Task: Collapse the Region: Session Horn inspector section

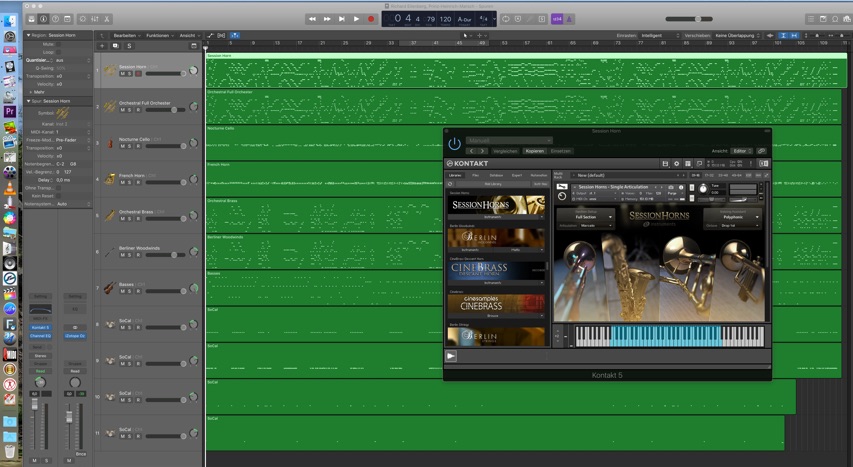Action: [28, 35]
